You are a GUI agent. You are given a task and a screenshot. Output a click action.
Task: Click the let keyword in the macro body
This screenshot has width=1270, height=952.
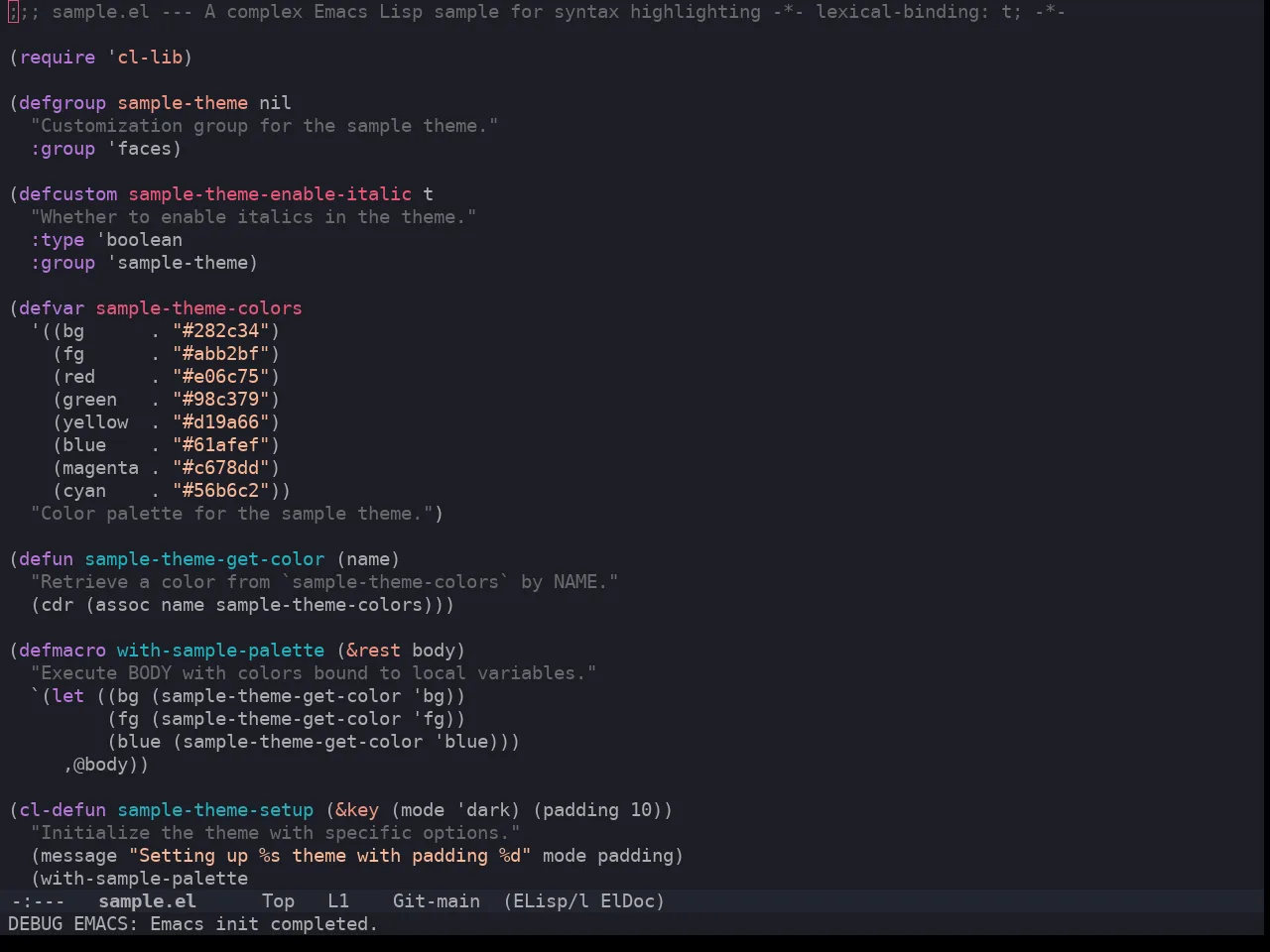pyautogui.click(x=68, y=696)
